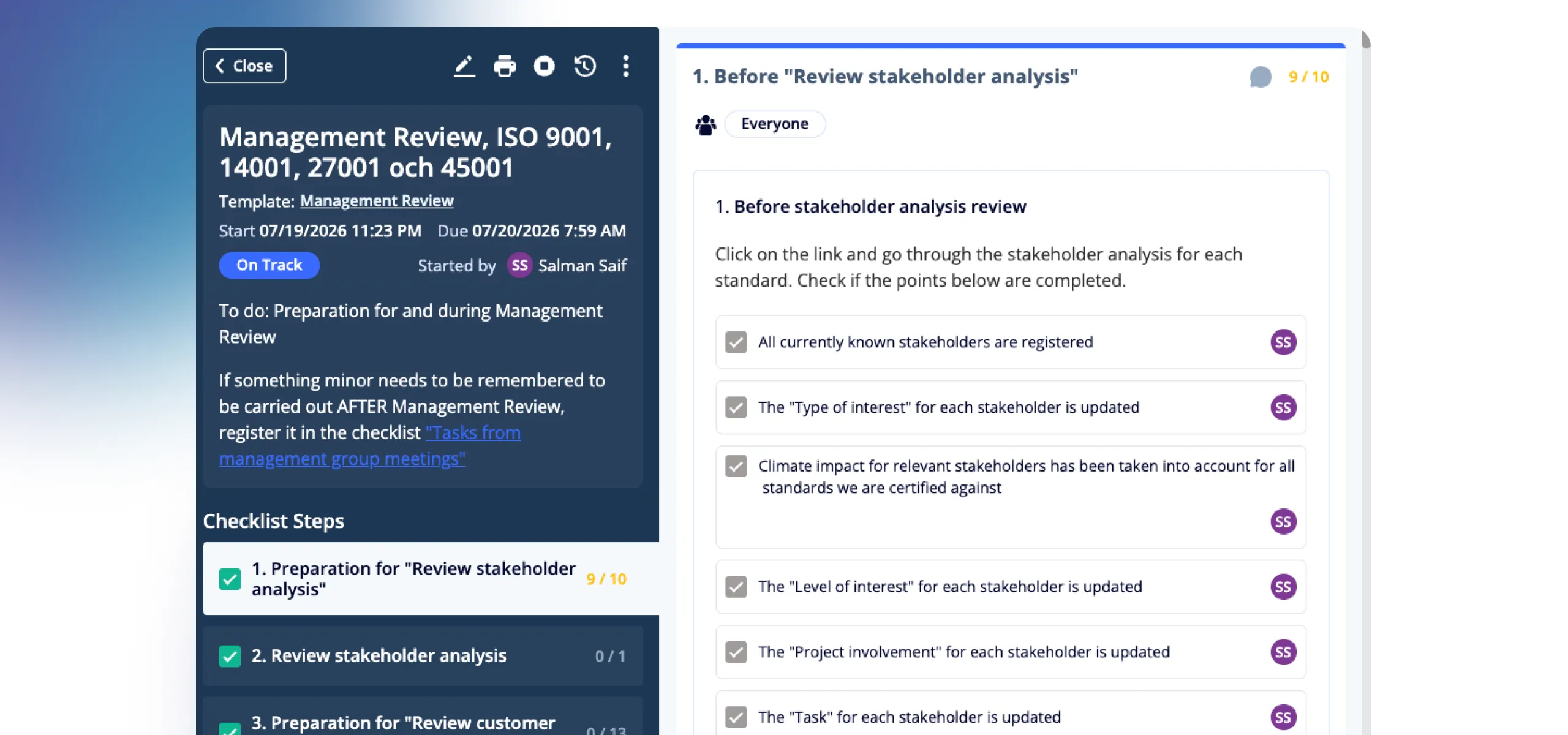Click the SS avatar on Task for each stakeholder row
This screenshot has width=1568, height=735.
(1283, 717)
